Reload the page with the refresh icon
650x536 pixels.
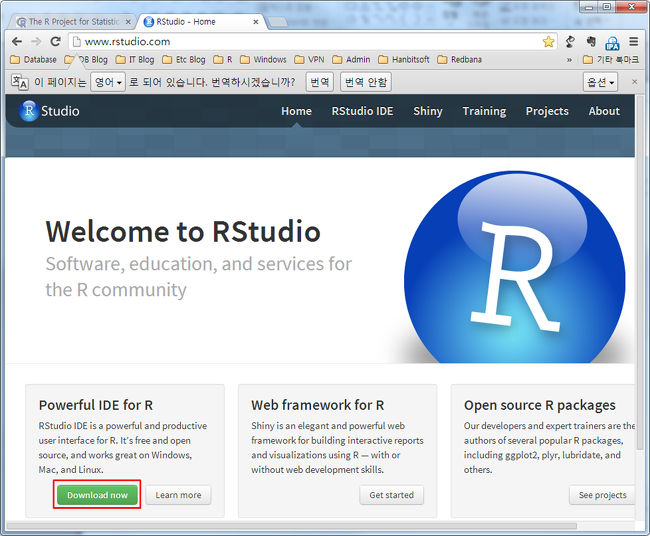point(56,41)
